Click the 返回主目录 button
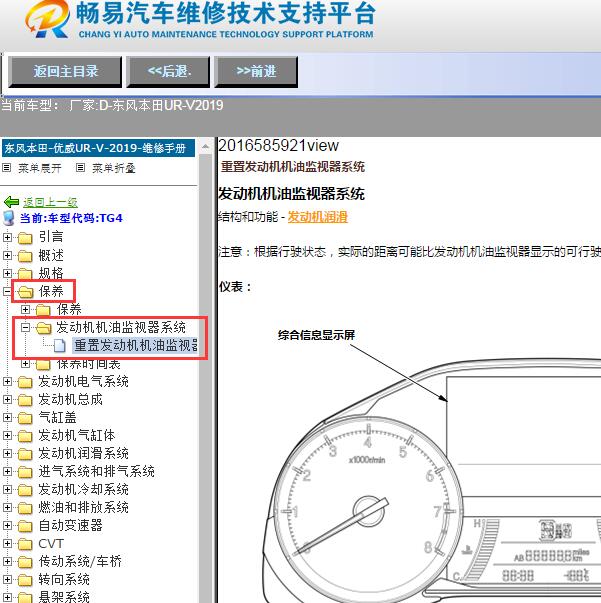The width and height of the screenshot is (601, 603). (65, 72)
